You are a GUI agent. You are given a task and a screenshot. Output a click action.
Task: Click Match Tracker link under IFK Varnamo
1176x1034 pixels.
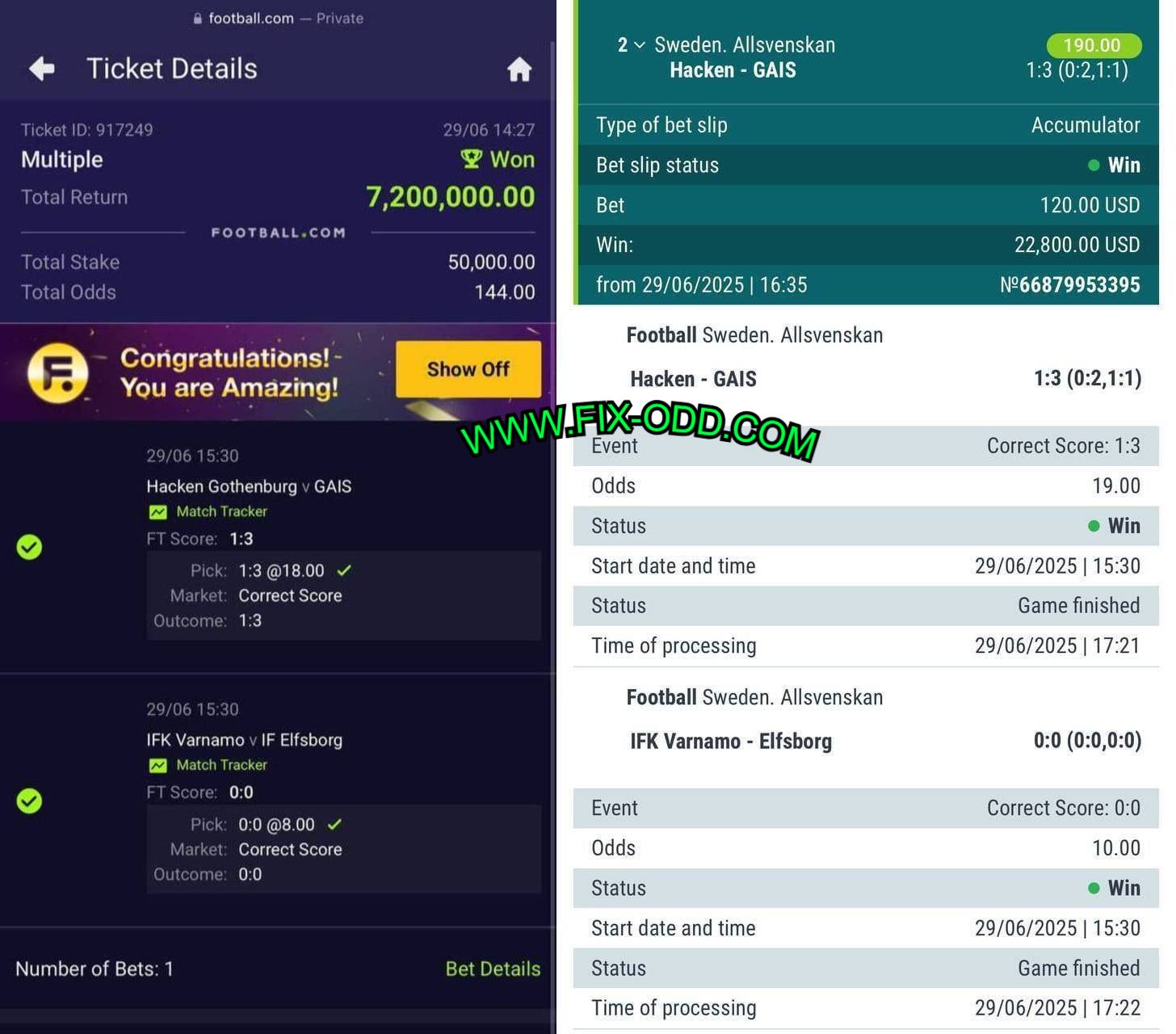(x=221, y=765)
